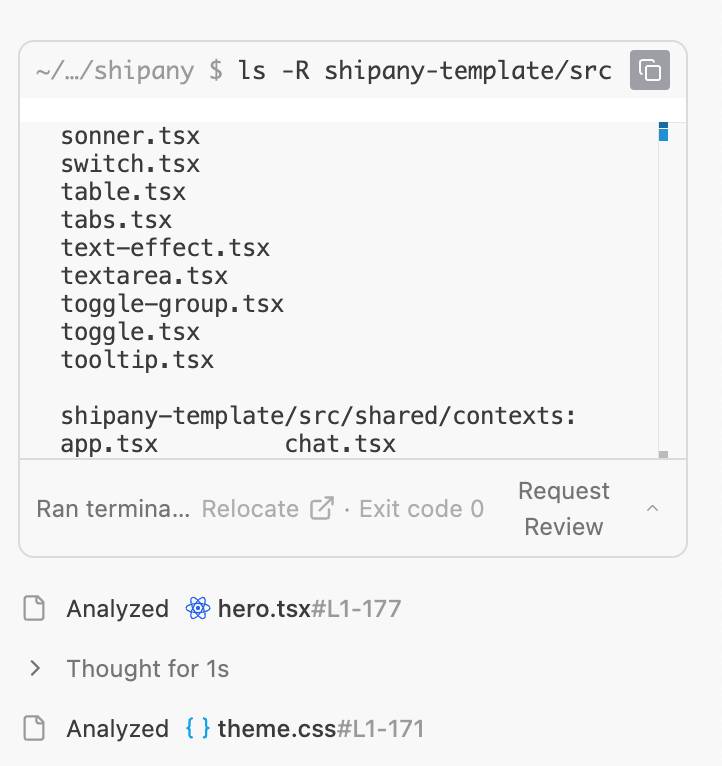The width and height of the screenshot is (722, 766).
Task: Click the document icon beside Analyzed hero.tsx
Action: 35,608
